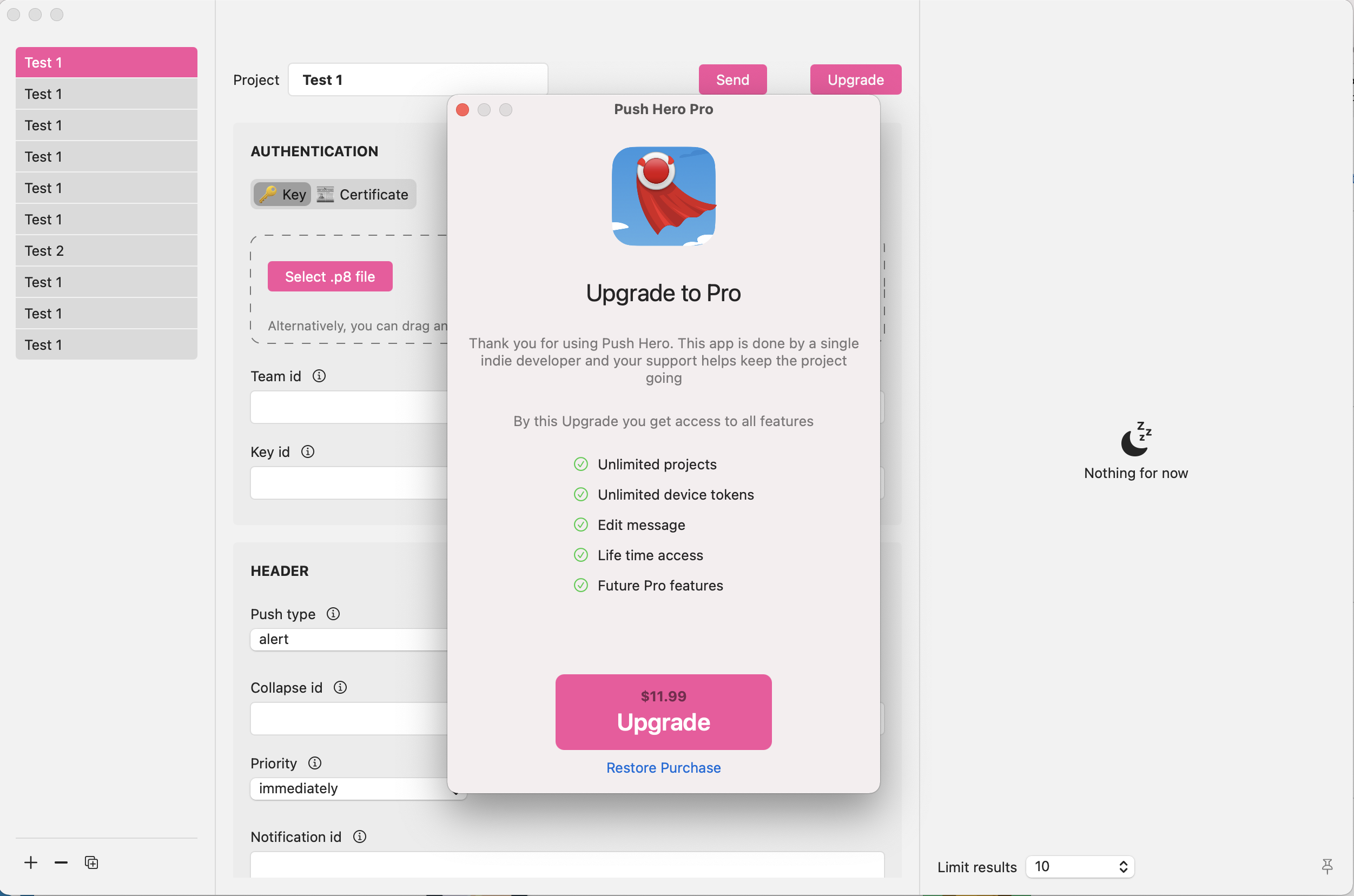Click the 'Nothing for now' text

click(x=1135, y=473)
